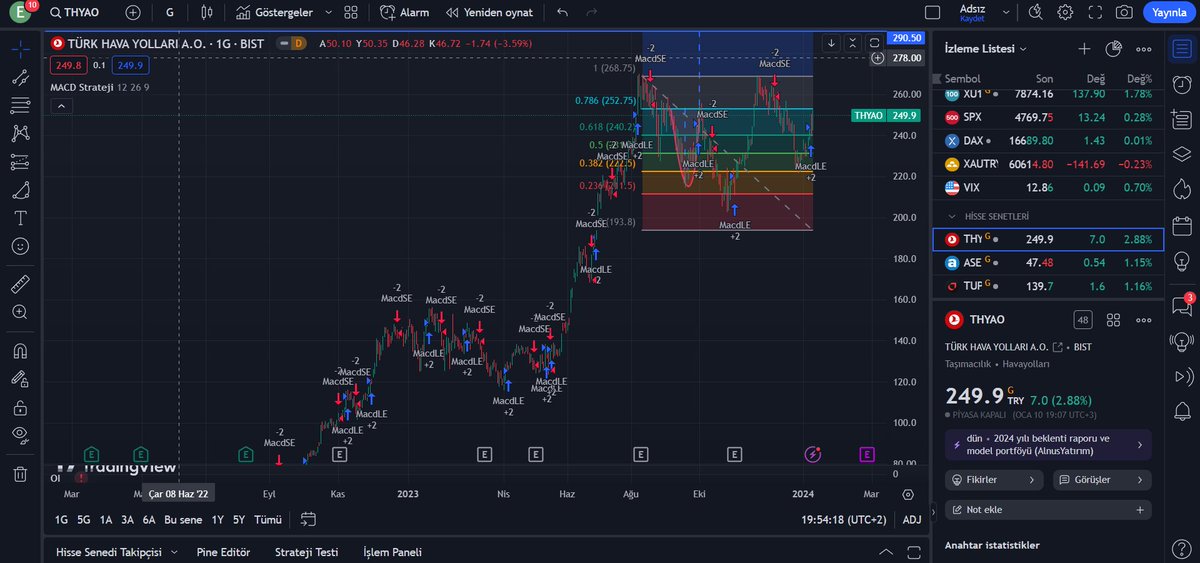Select the crosshair cursor tool
Viewport: 1200px width, 563px height.
pos(20,49)
